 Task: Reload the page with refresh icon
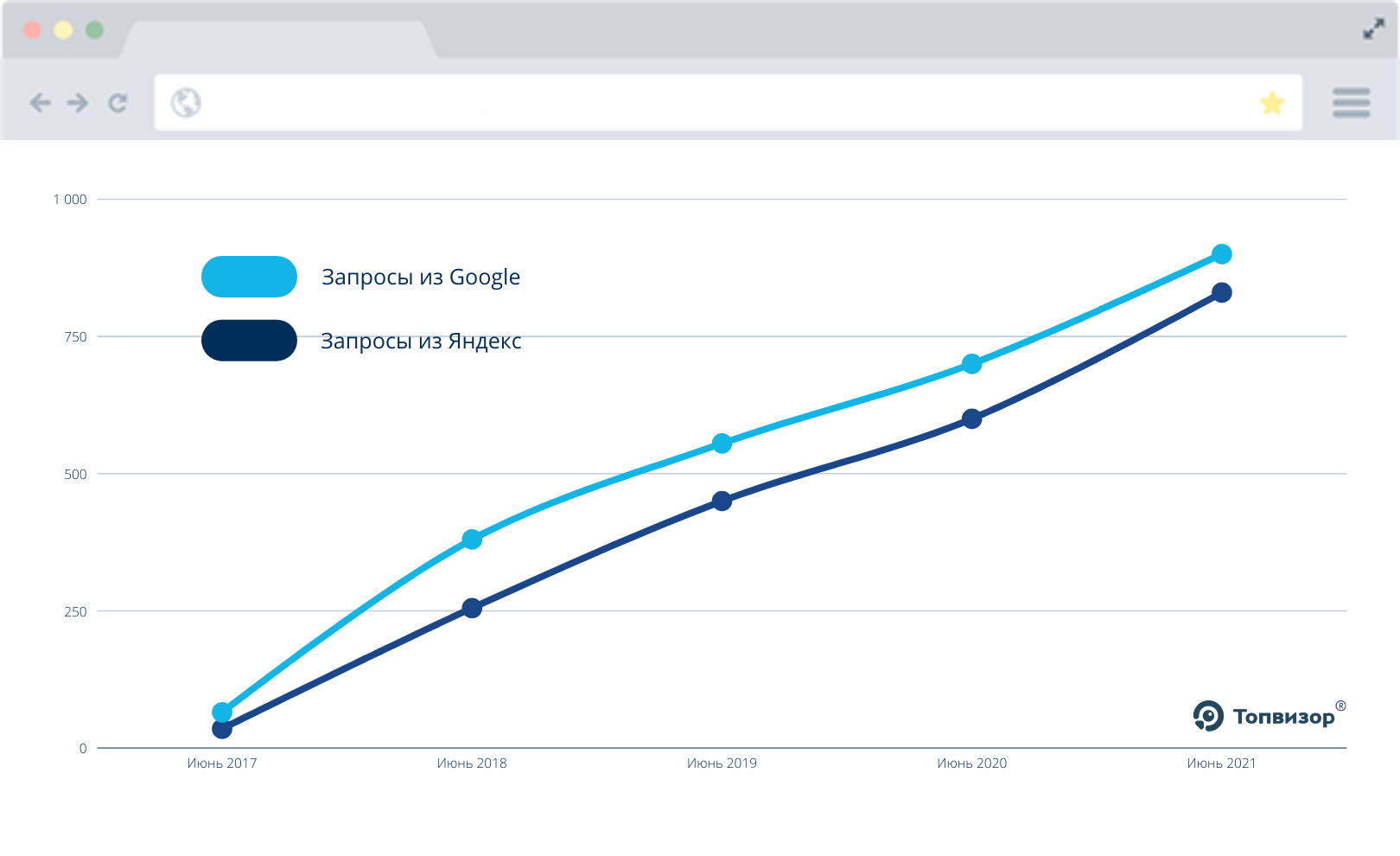coord(118,103)
